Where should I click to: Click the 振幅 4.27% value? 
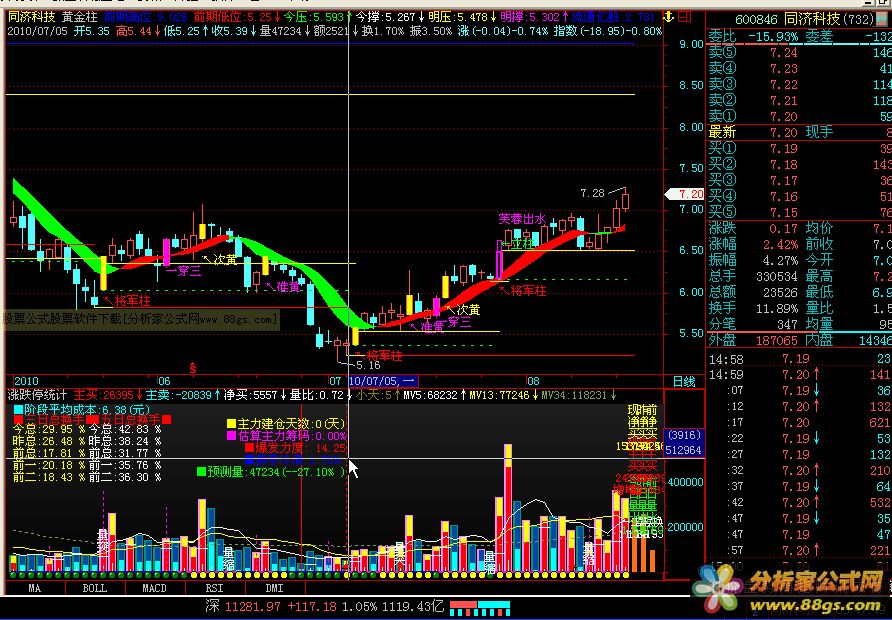pyautogui.click(x=780, y=260)
